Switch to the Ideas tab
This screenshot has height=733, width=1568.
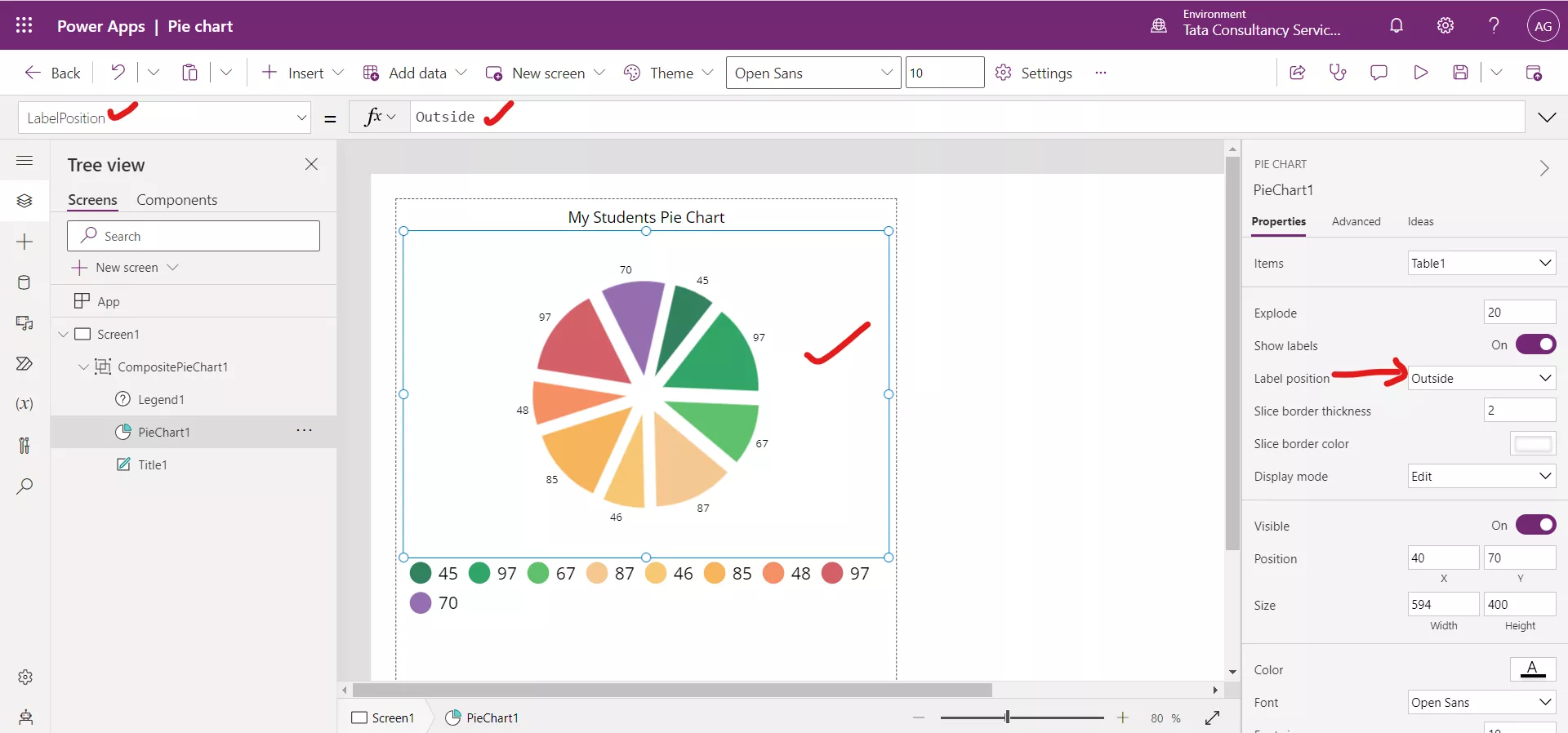[x=1420, y=221]
